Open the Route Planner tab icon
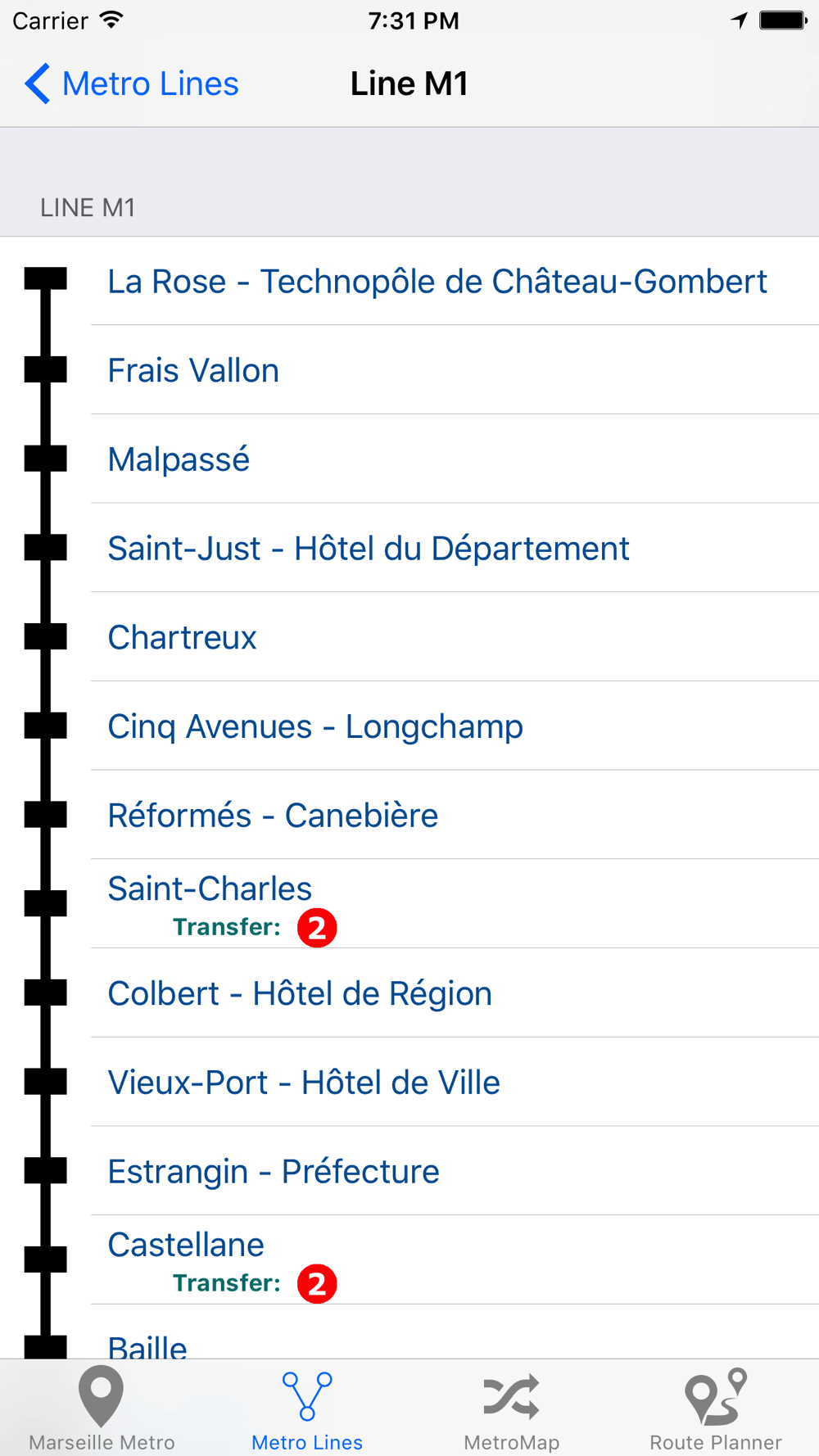 716,1397
